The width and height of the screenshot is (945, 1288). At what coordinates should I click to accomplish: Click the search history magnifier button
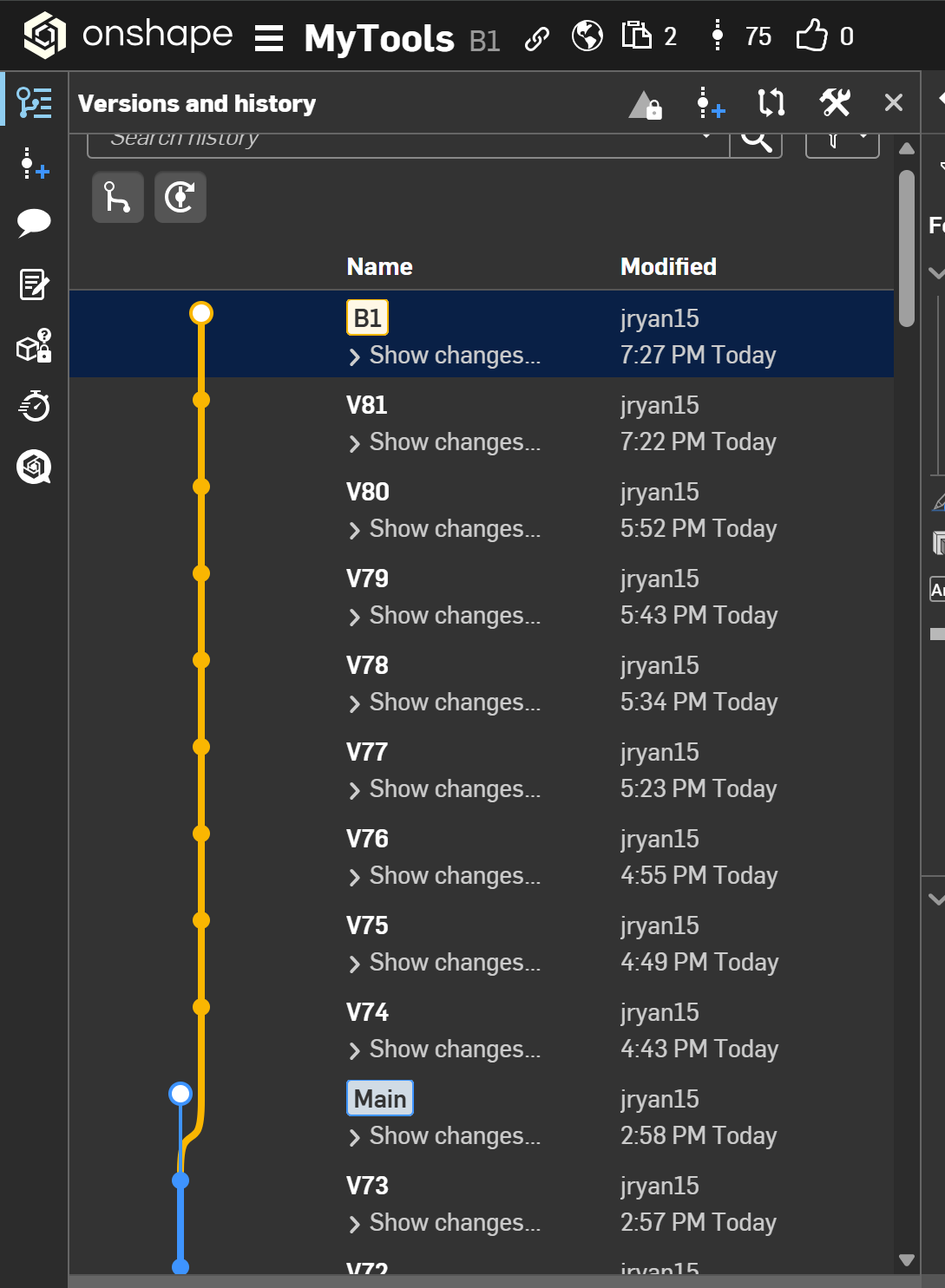pyautogui.click(x=756, y=141)
